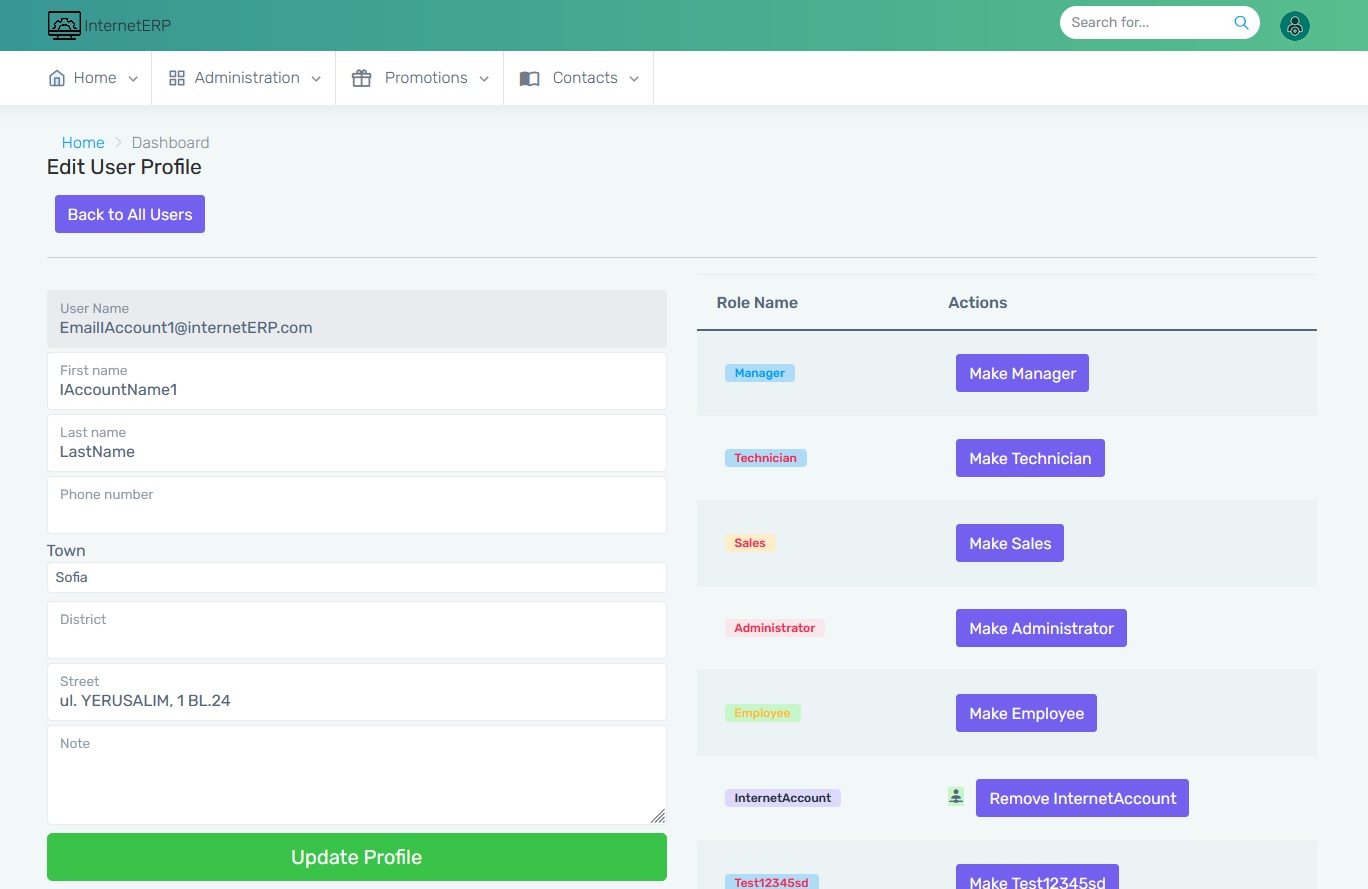Viewport: 1368px width, 889px height.
Task: Click the Administration grid icon
Action: (x=177, y=78)
